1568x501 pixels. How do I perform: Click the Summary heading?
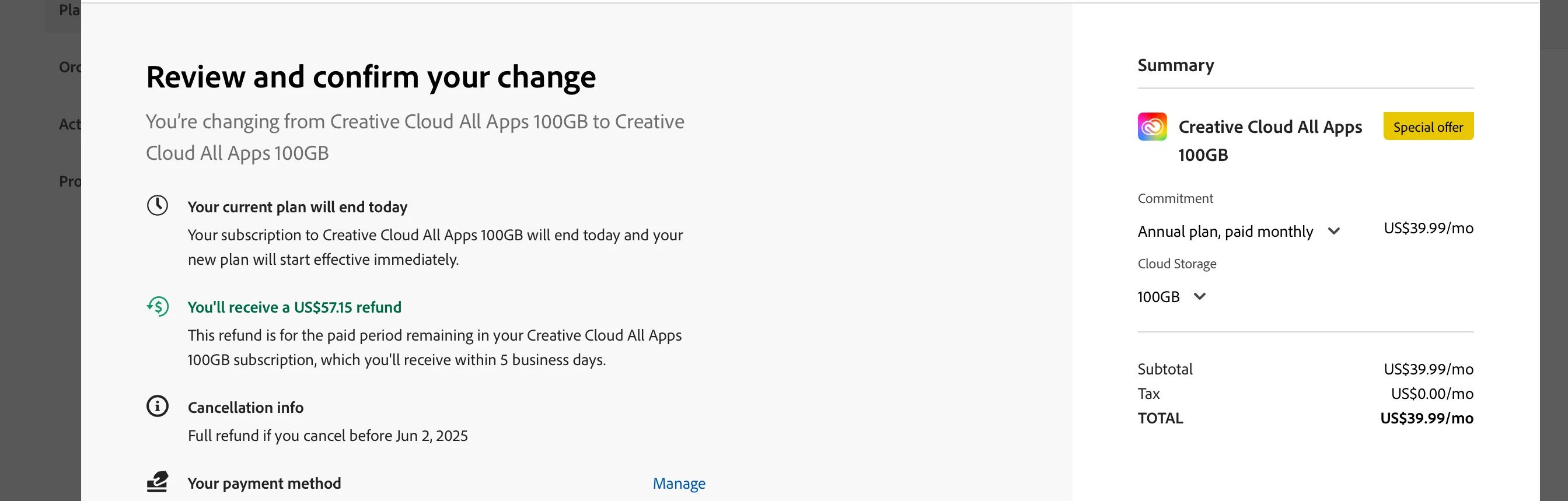coord(1175,65)
